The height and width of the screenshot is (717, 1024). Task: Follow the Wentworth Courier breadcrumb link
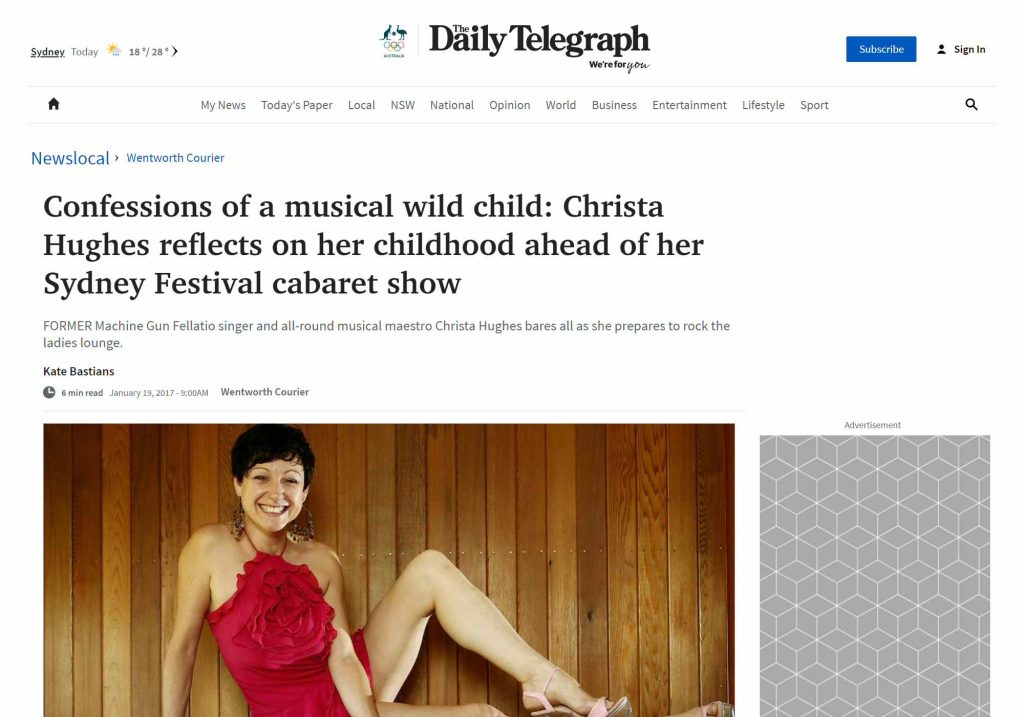[175, 157]
